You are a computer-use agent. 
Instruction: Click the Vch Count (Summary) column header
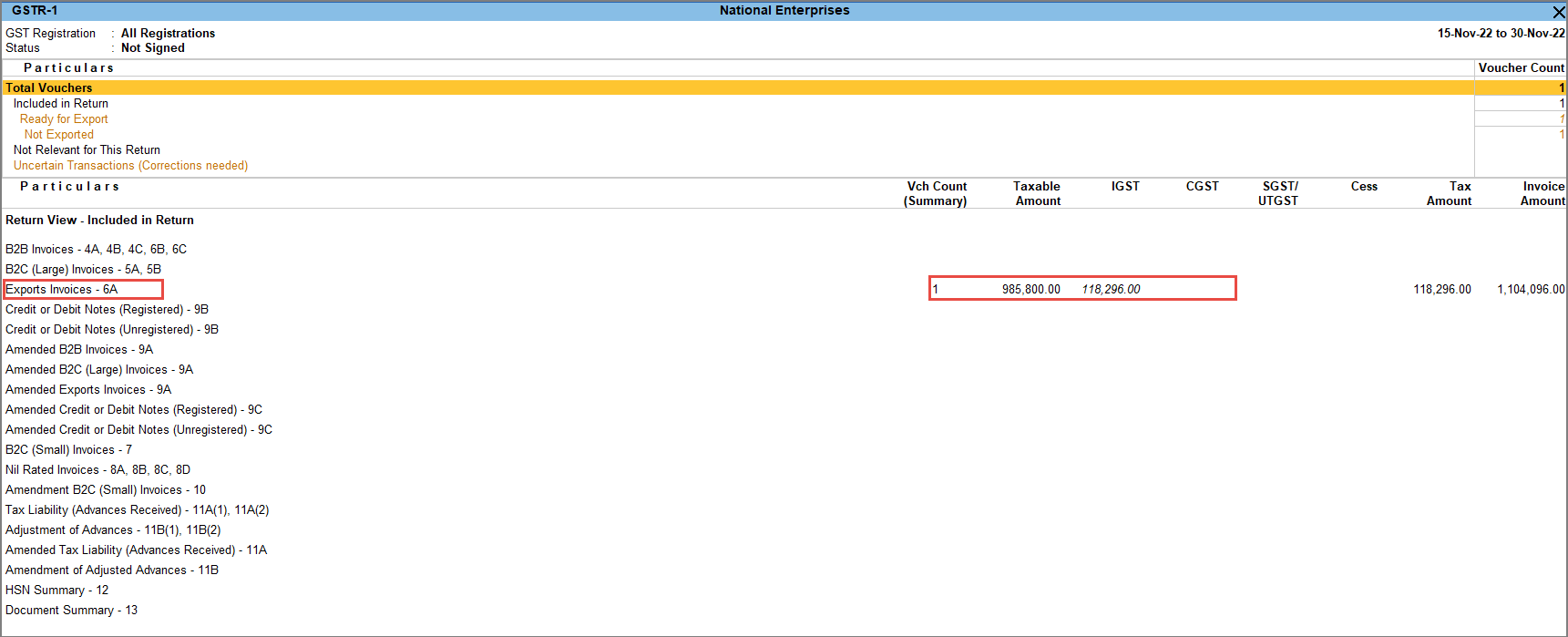(936, 193)
